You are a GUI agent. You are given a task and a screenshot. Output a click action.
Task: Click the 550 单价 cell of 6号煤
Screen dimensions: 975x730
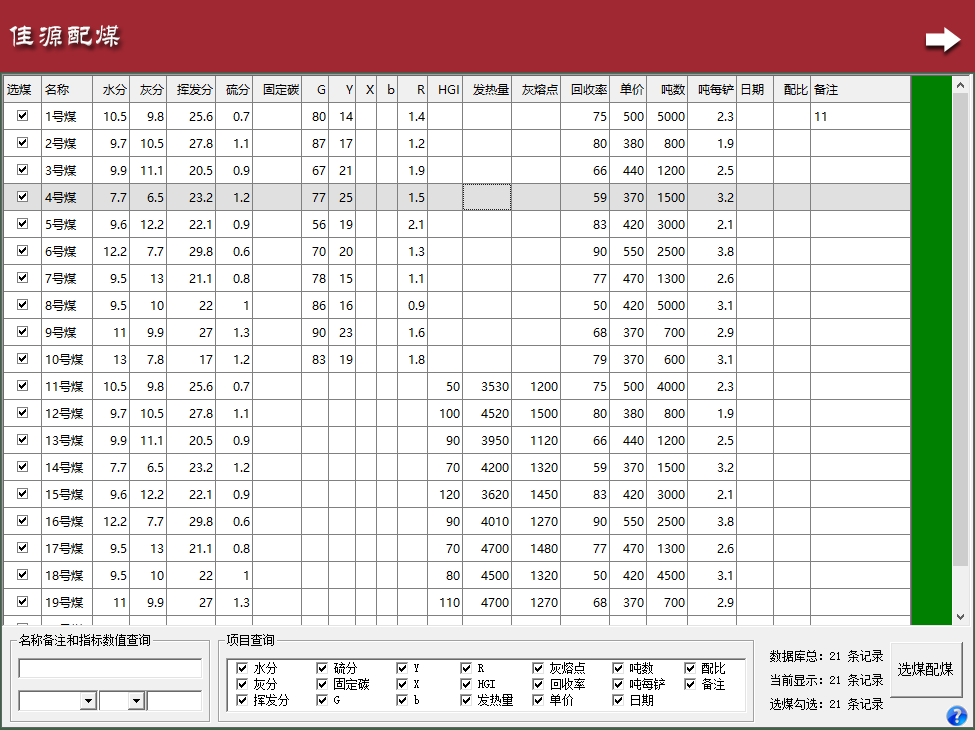(628, 251)
